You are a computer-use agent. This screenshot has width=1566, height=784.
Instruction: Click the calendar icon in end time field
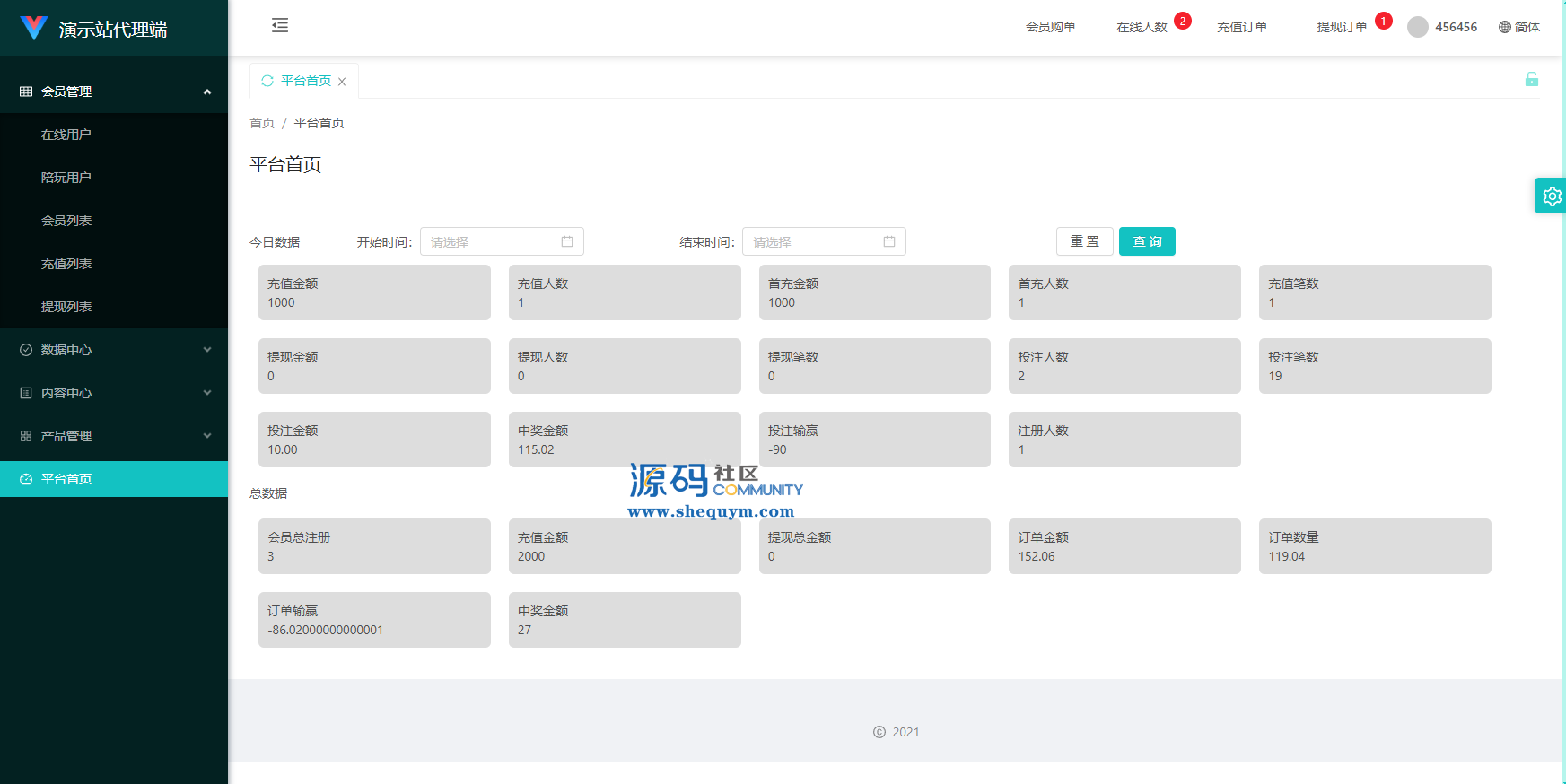pos(889,241)
